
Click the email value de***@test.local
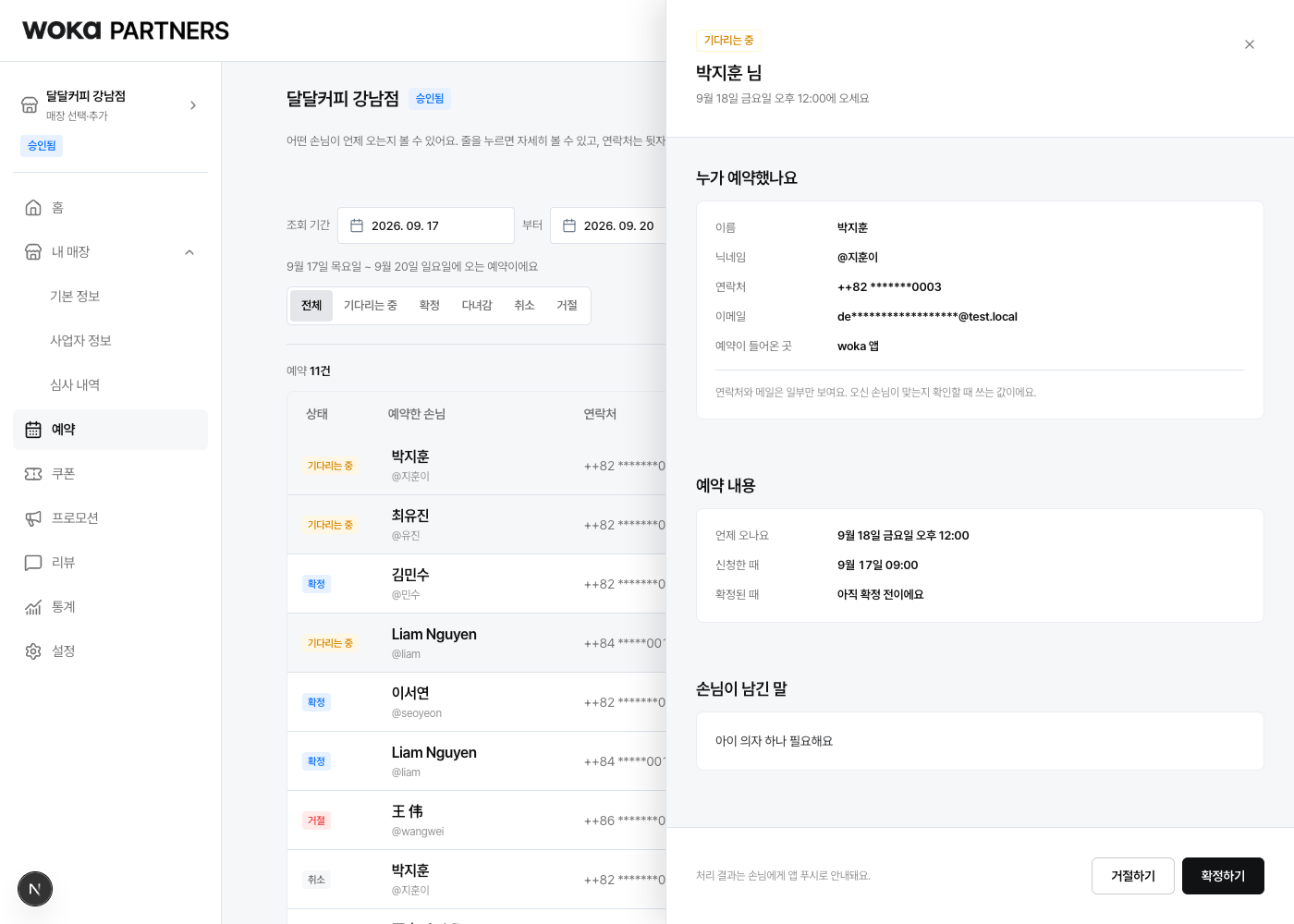tap(927, 317)
